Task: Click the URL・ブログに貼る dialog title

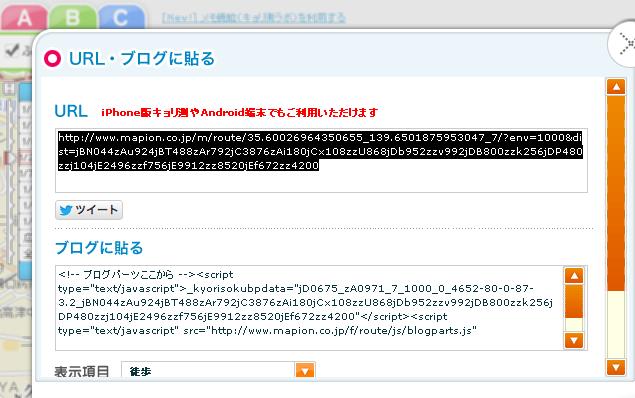Action: tap(142, 58)
